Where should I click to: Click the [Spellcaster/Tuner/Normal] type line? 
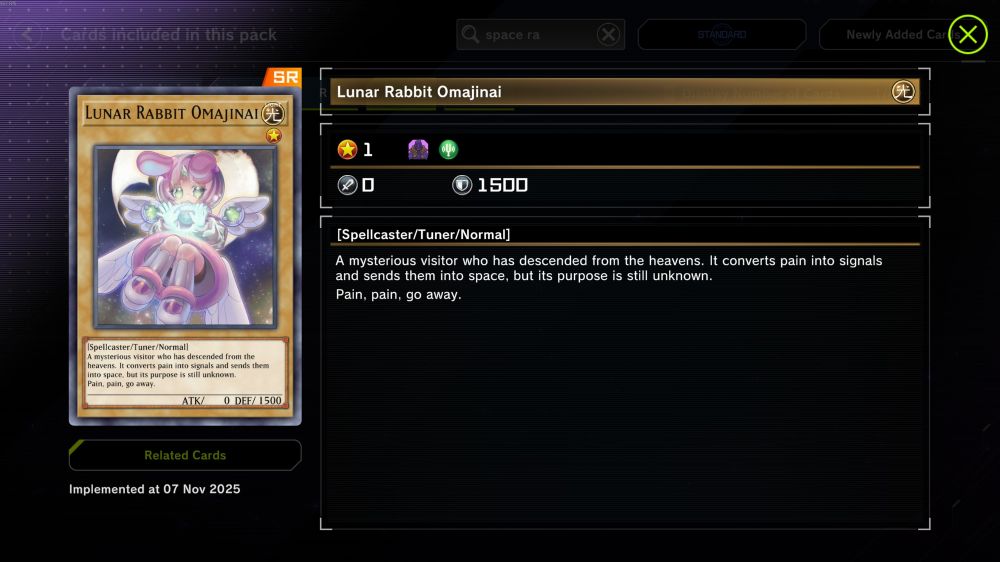point(423,234)
